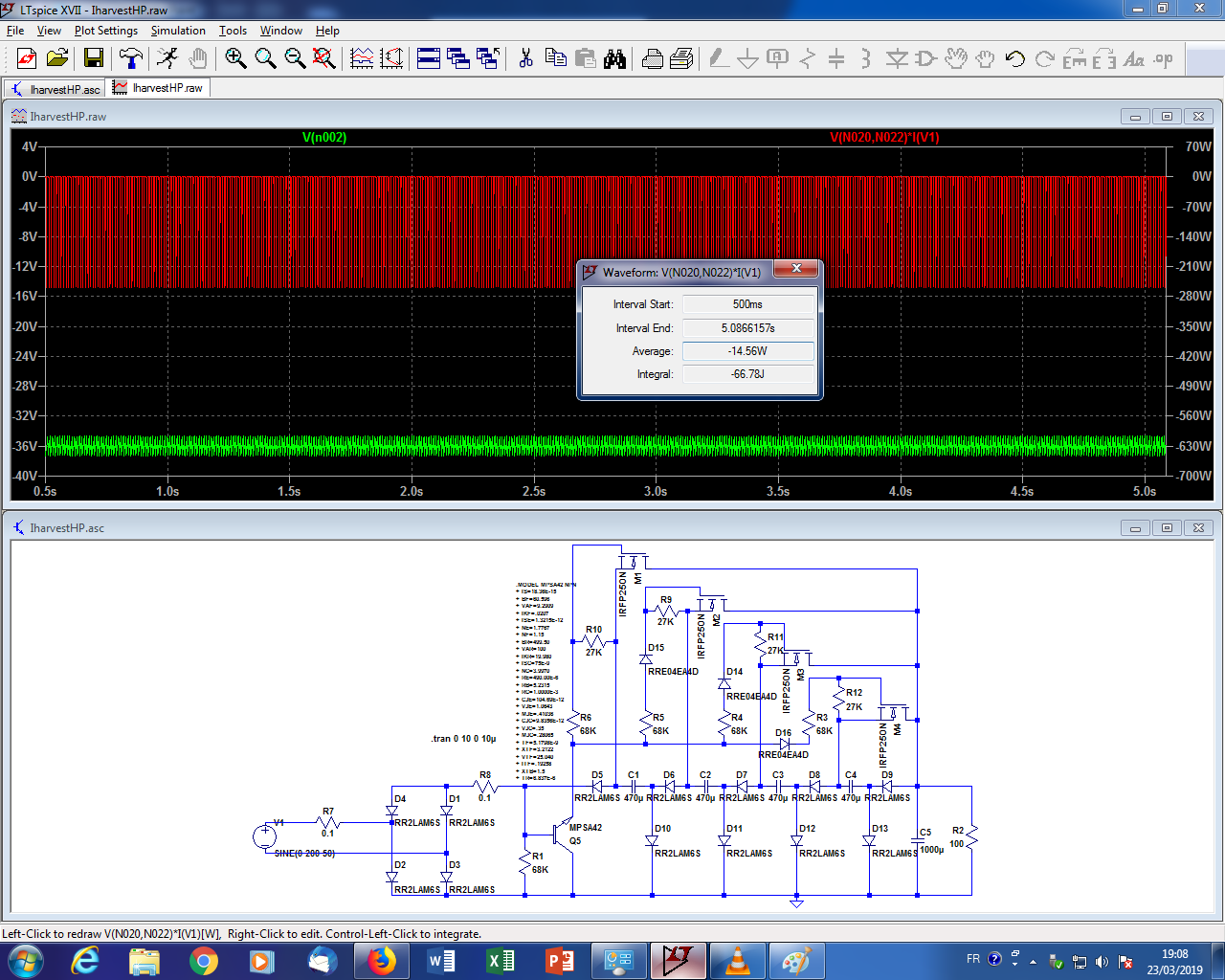
Task: Click Average -14.56W field
Action: (747, 351)
